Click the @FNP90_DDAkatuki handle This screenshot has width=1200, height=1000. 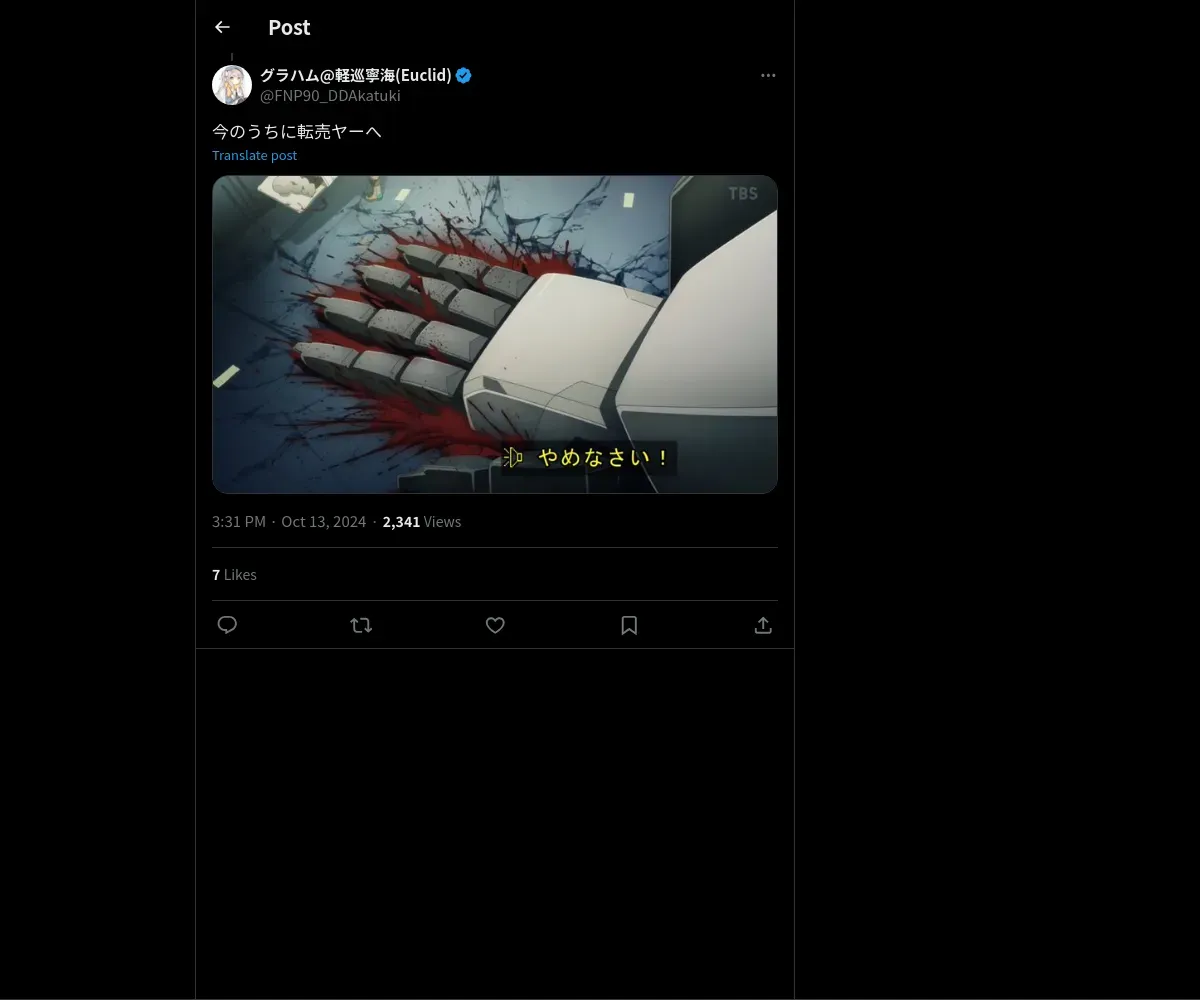pos(330,96)
